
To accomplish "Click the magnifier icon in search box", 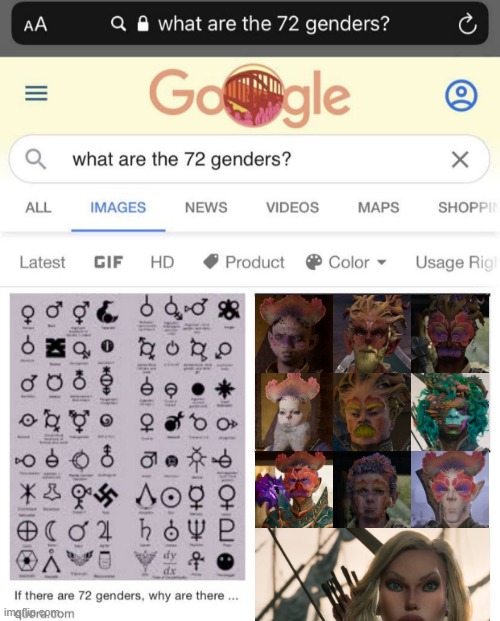I will point(36,159).
